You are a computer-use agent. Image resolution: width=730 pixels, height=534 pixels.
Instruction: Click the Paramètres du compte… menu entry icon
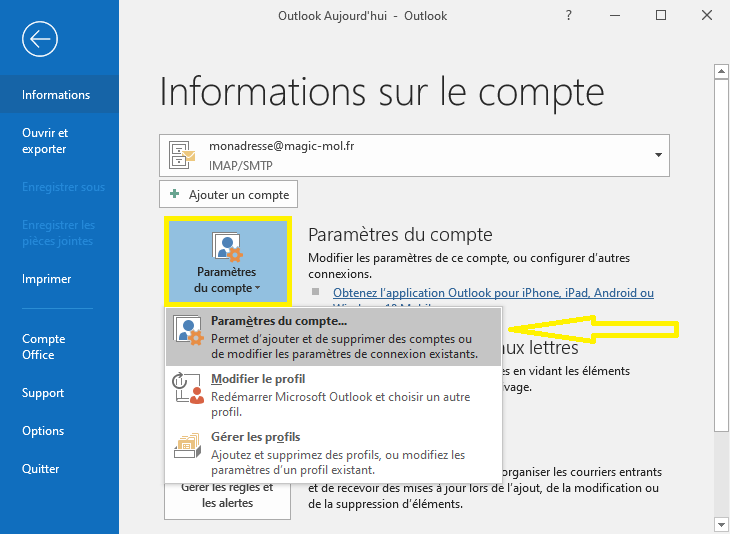point(189,330)
